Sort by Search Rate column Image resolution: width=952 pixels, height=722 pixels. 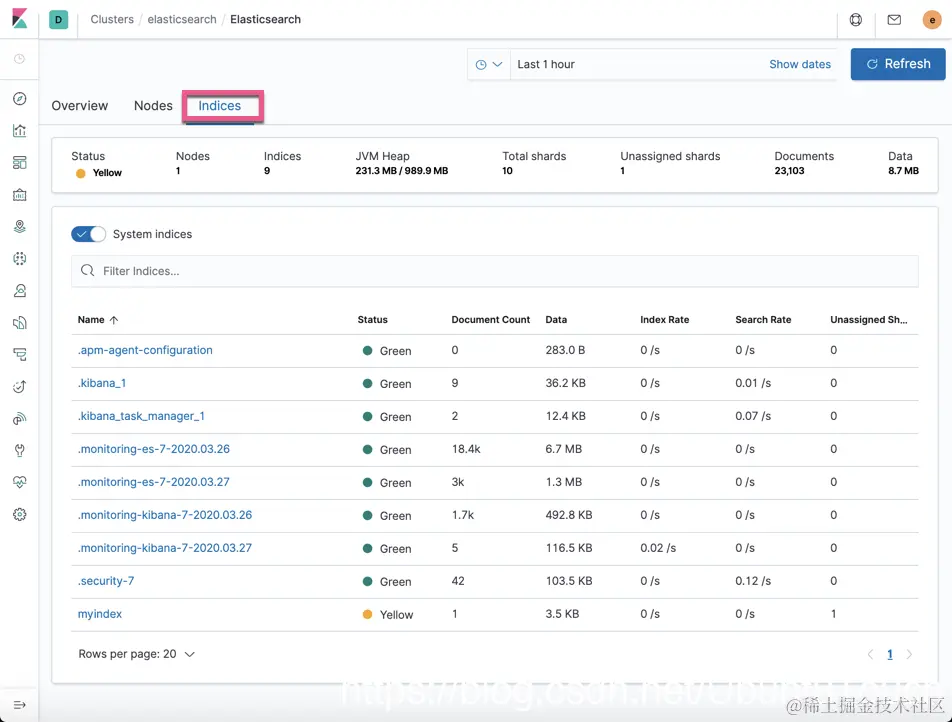click(763, 319)
